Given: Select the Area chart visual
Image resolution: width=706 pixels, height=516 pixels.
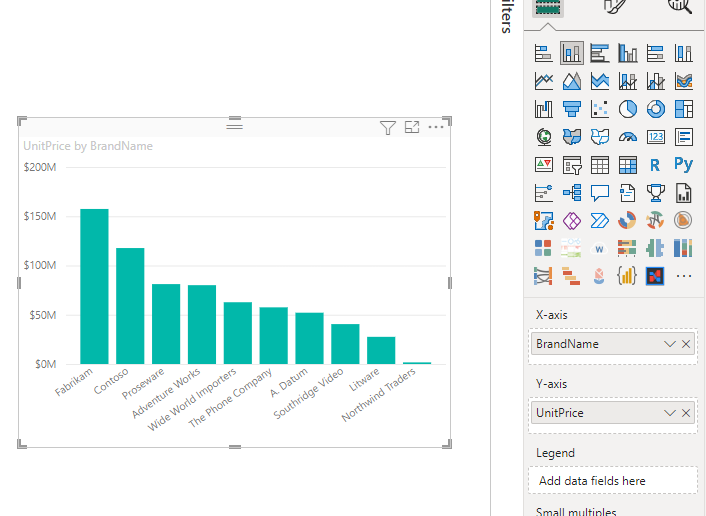Looking at the screenshot, I should [572, 81].
